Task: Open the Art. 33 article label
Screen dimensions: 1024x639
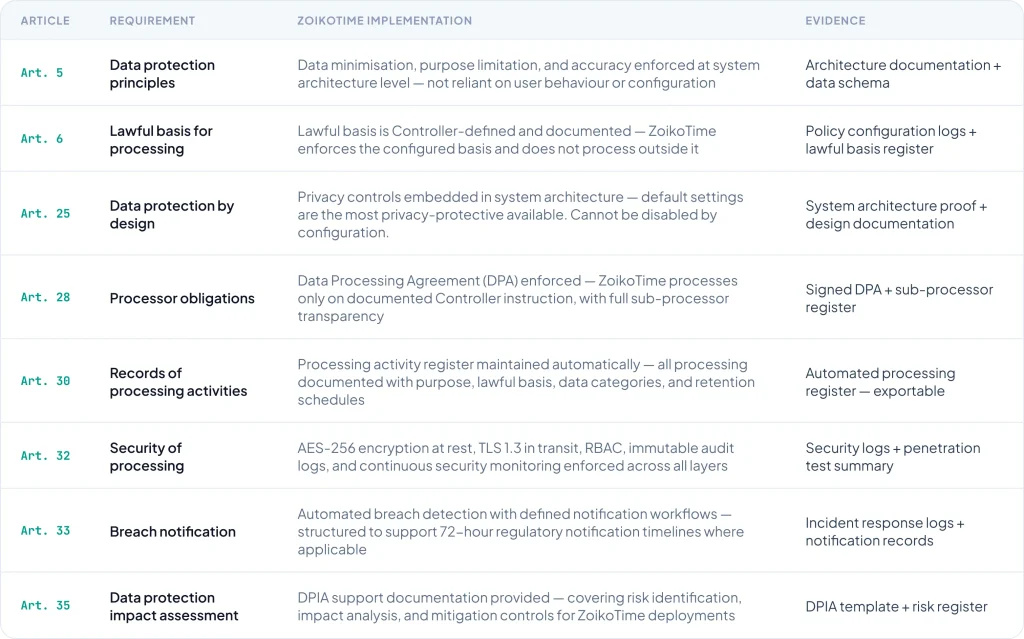Action: tap(46, 531)
